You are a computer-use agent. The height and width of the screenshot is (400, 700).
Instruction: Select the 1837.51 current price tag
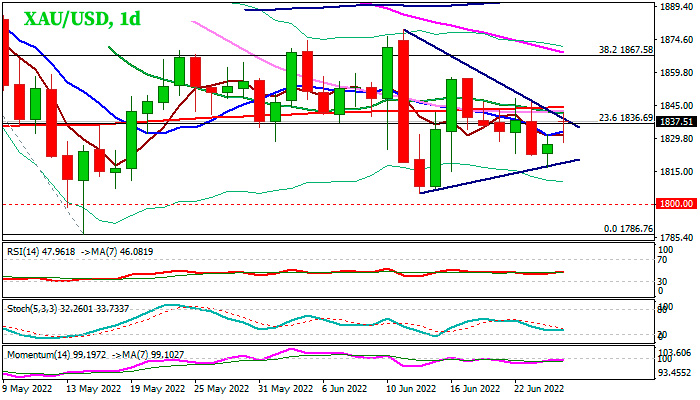662,122
